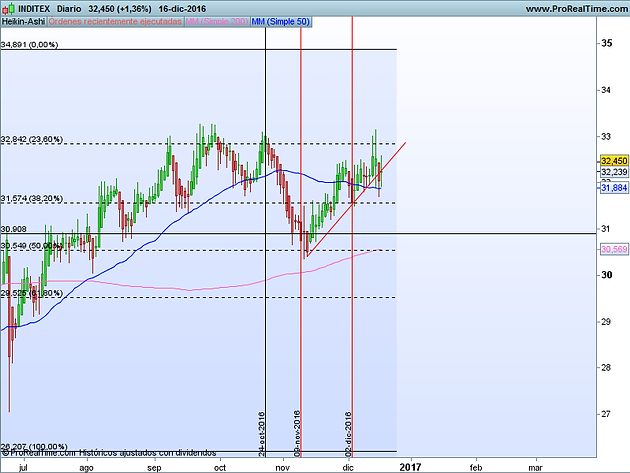Click the 'oct' month on time axis

[220, 467]
